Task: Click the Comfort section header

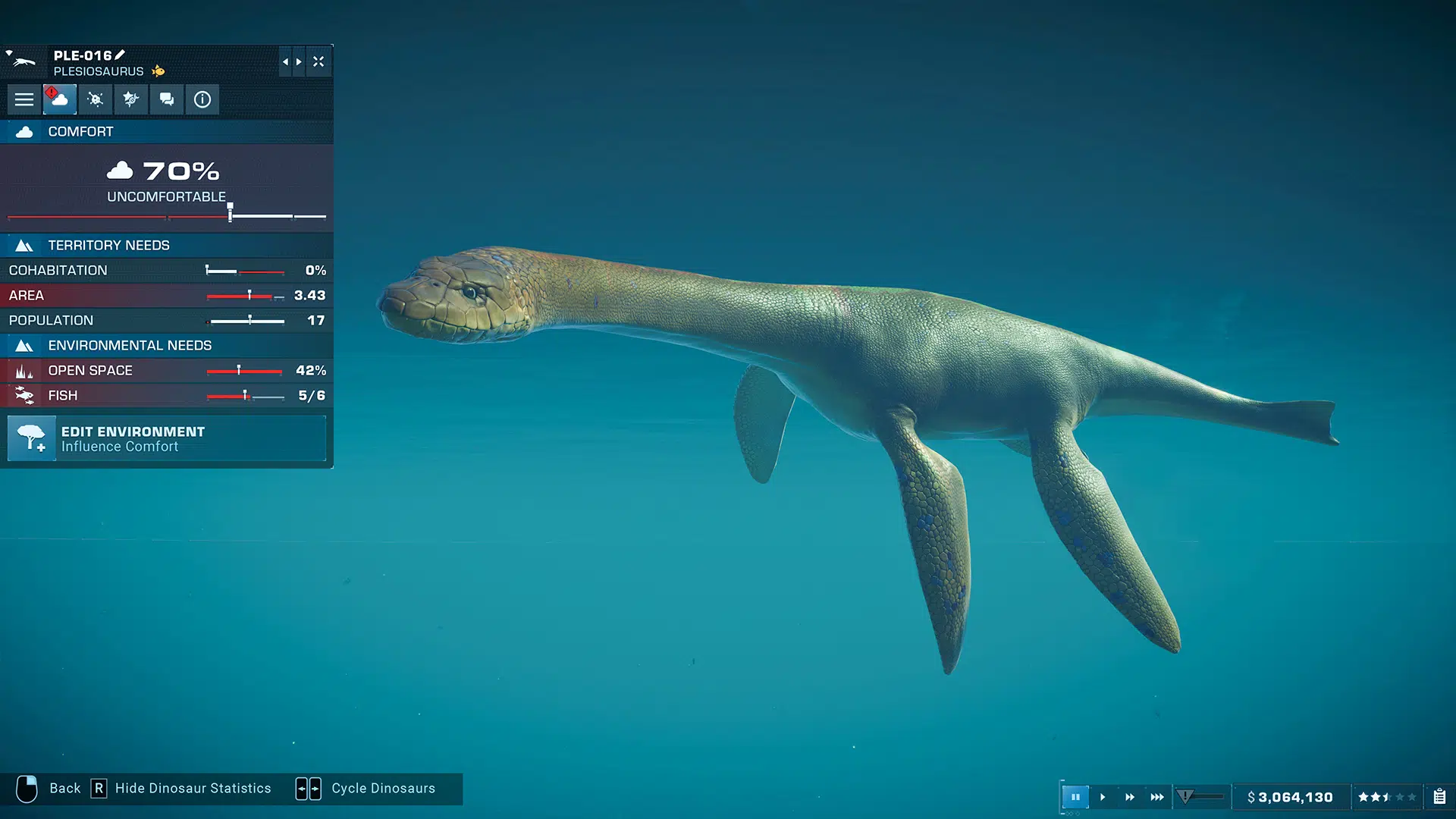Action: click(167, 132)
